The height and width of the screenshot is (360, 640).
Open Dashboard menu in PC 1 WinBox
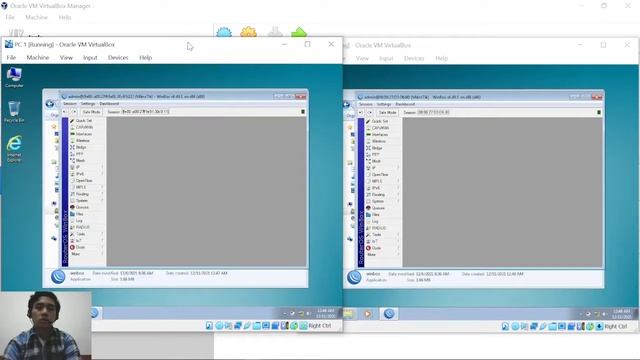[x=109, y=104]
